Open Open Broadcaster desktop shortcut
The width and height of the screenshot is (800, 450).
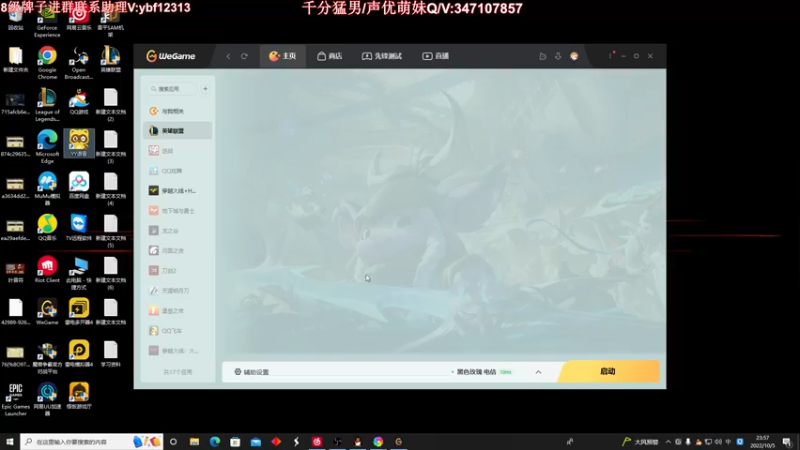(x=79, y=63)
